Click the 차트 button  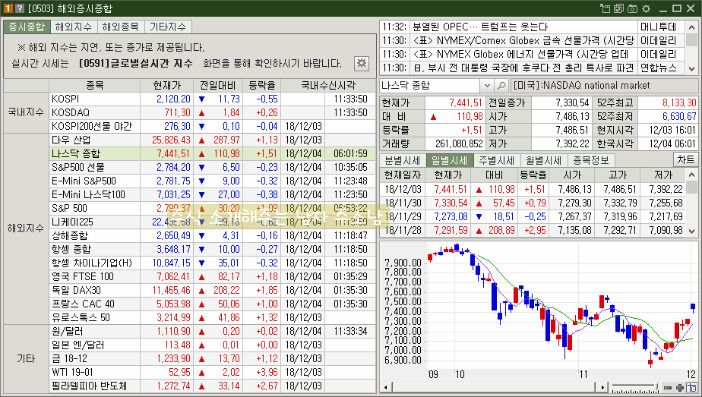tap(685, 159)
